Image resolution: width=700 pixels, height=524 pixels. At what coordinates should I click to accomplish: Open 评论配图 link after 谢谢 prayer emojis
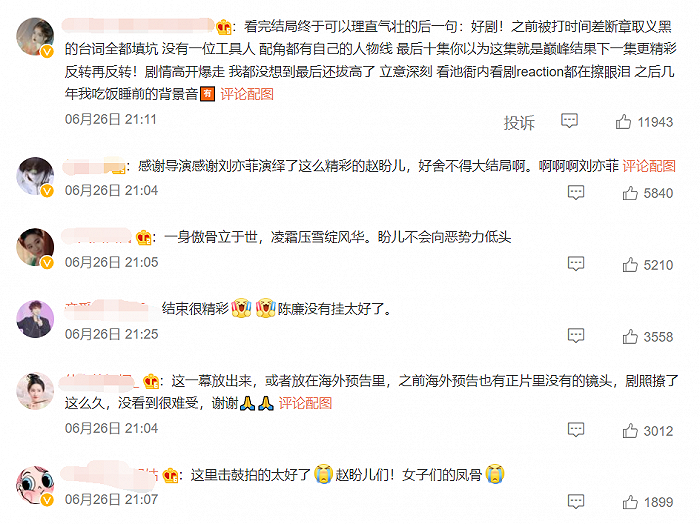305,403
